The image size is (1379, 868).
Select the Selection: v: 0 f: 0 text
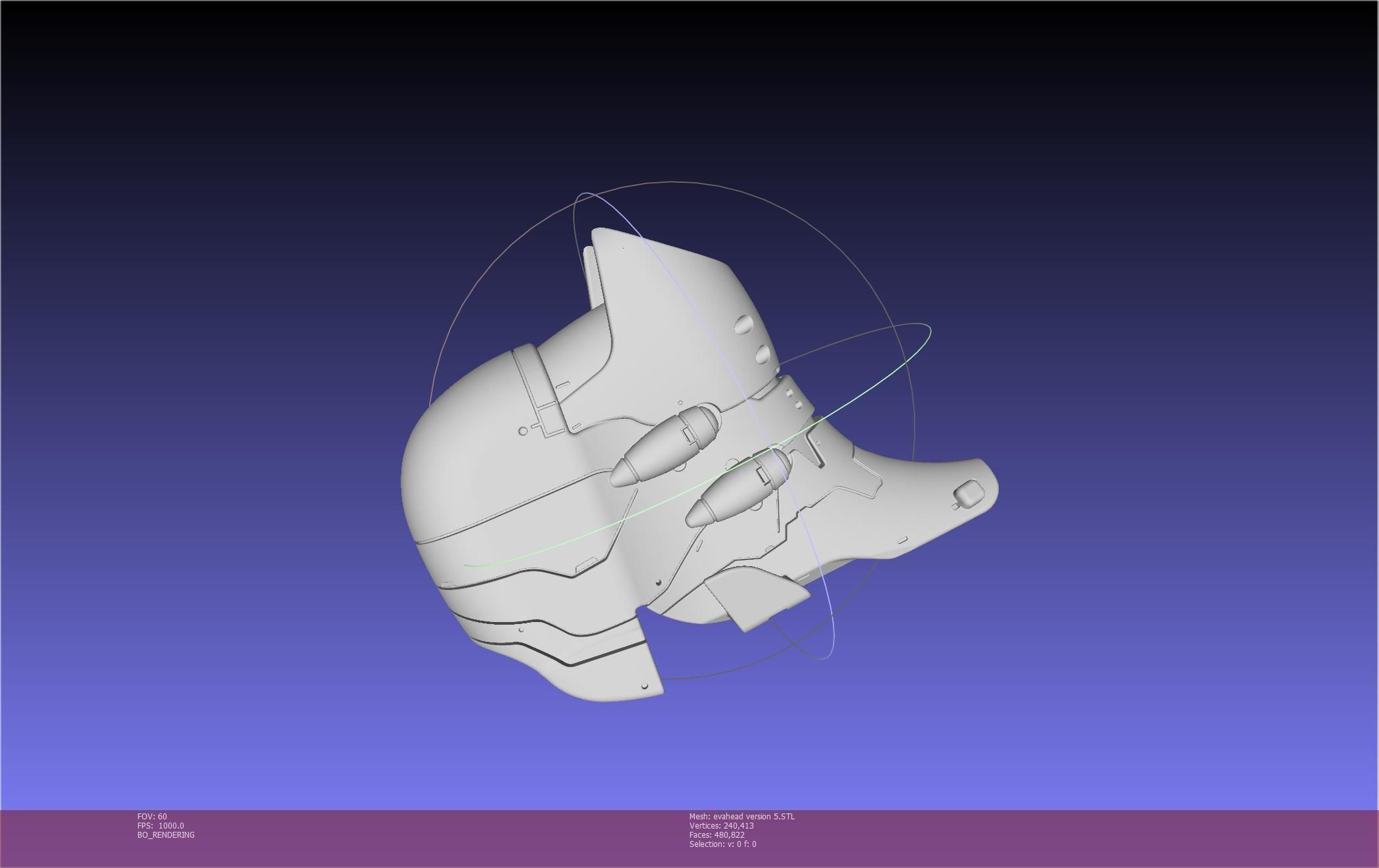point(722,844)
